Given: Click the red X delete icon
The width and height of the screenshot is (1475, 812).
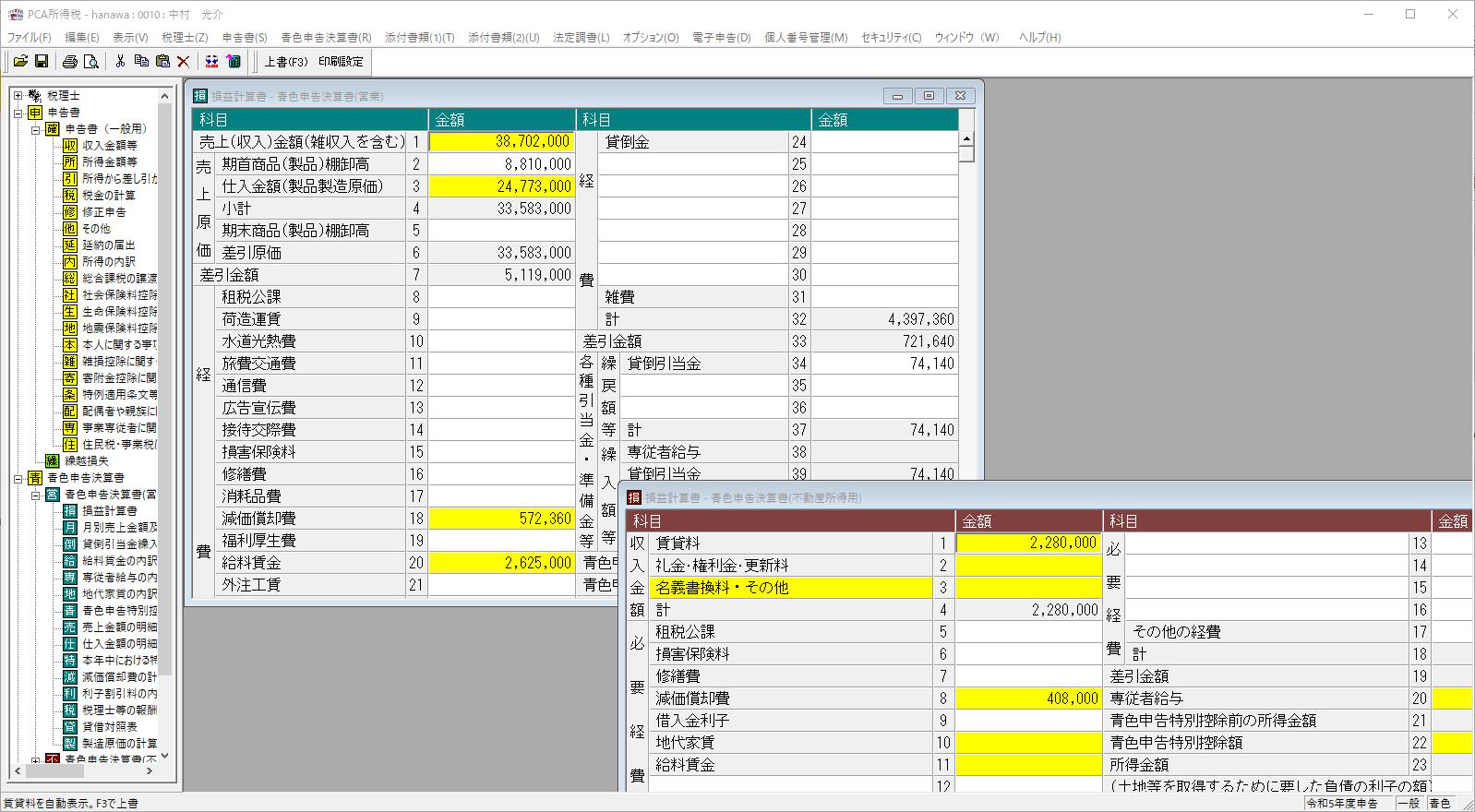Looking at the screenshot, I should (x=183, y=61).
